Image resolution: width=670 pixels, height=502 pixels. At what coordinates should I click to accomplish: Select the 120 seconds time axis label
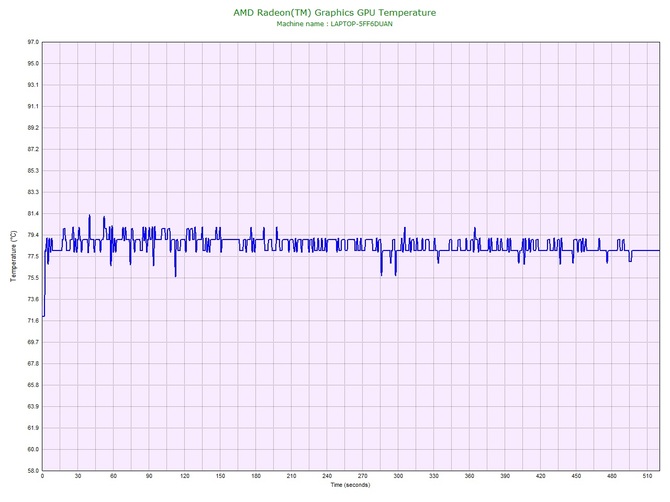[184, 477]
